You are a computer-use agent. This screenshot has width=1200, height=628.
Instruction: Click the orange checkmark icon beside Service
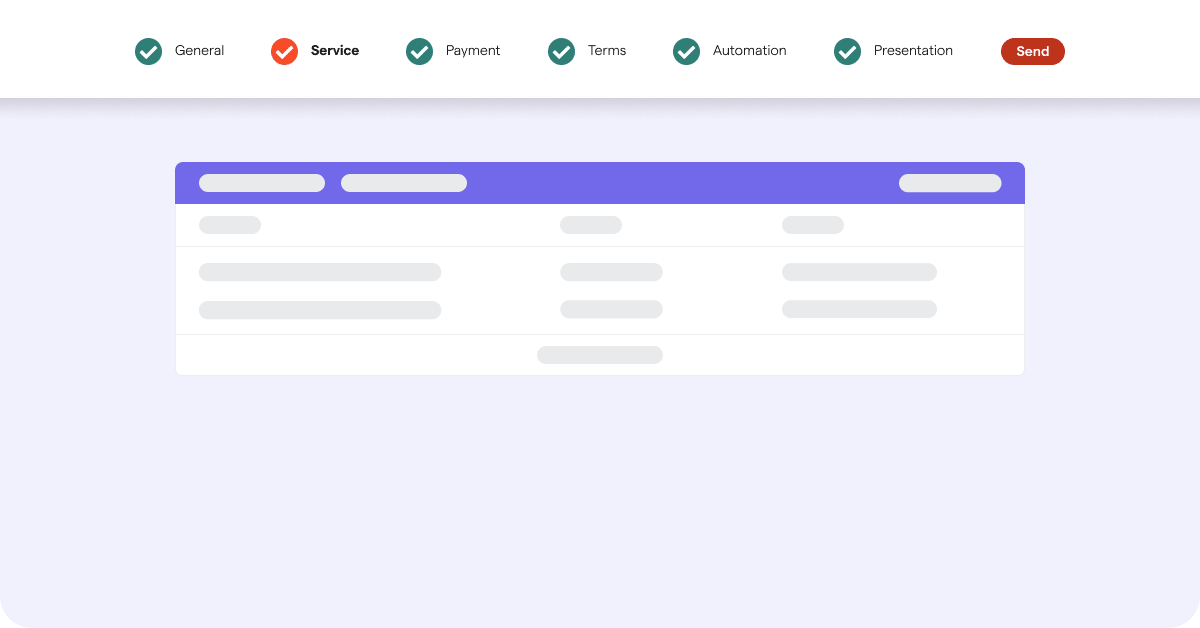pos(284,51)
